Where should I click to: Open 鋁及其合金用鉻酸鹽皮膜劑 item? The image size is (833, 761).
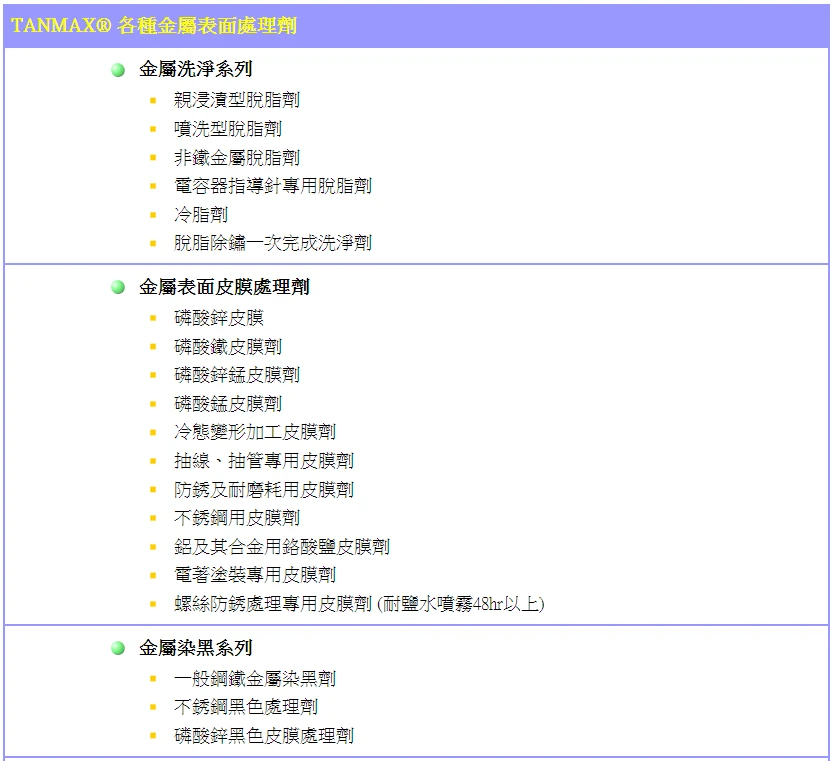pyautogui.click(x=281, y=547)
